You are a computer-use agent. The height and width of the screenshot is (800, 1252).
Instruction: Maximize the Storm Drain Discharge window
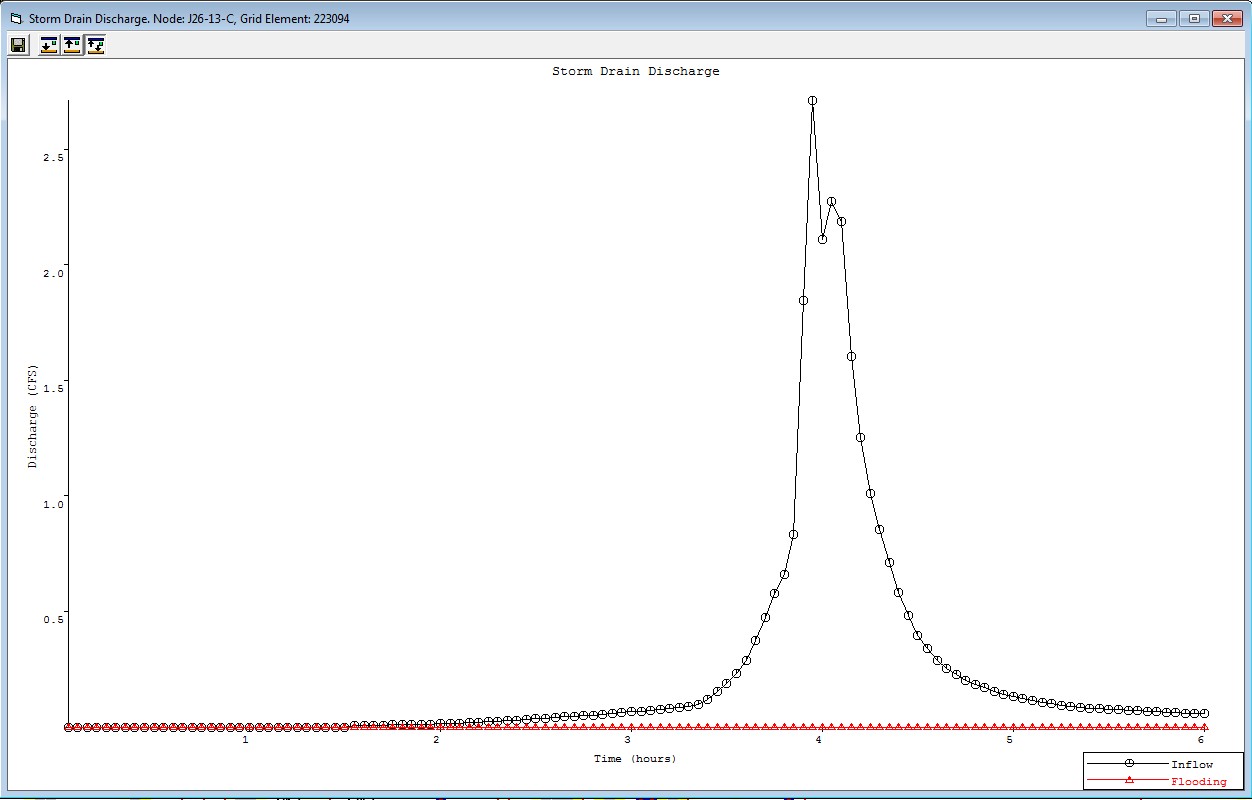click(x=1193, y=18)
